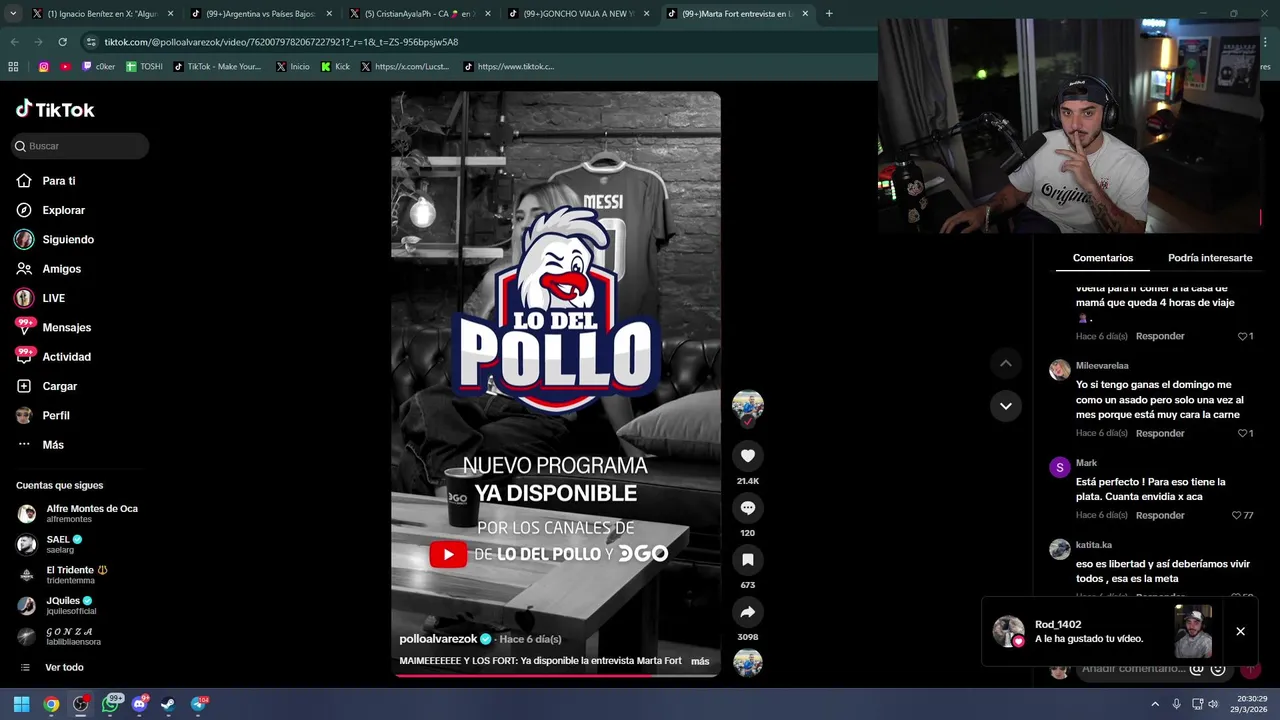The width and height of the screenshot is (1280, 720).
Task: Open YouTube bookmark in bookmarks bar
Action: click(x=66, y=67)
